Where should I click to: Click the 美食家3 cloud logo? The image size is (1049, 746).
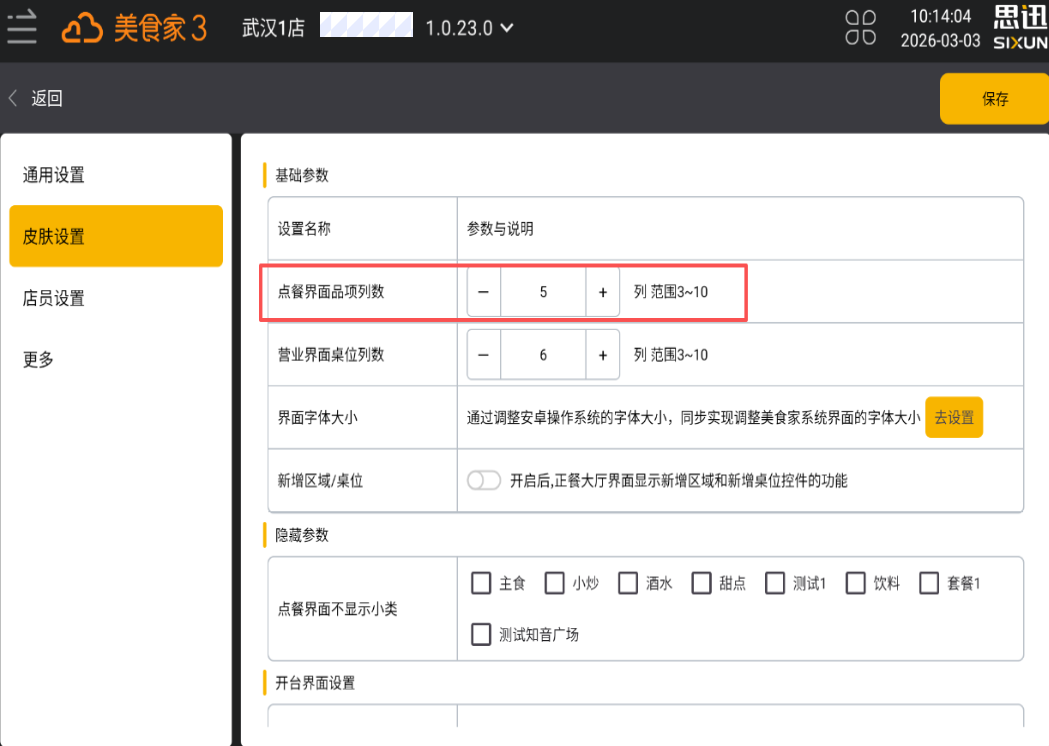(x=134, y=28)
